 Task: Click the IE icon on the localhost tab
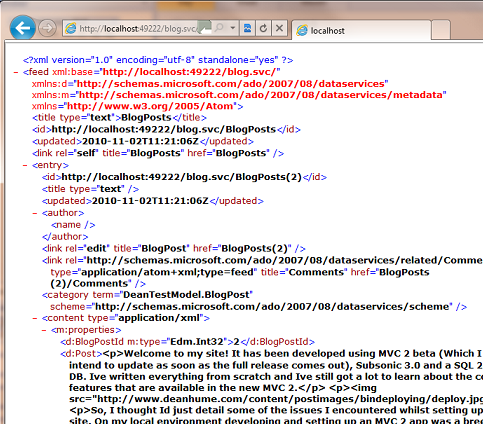[x=302, y=30]
